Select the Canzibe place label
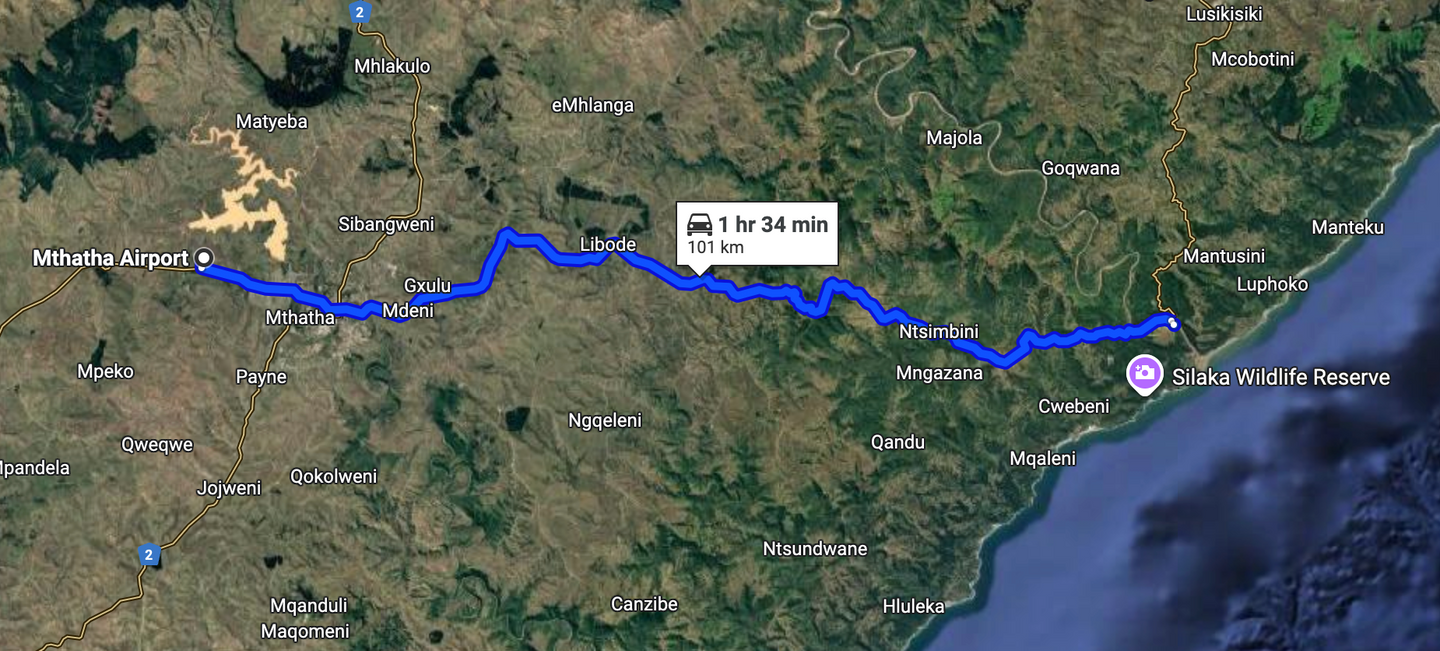The height and width of the screenshot is (651, 1440). (x=644, y=604)
